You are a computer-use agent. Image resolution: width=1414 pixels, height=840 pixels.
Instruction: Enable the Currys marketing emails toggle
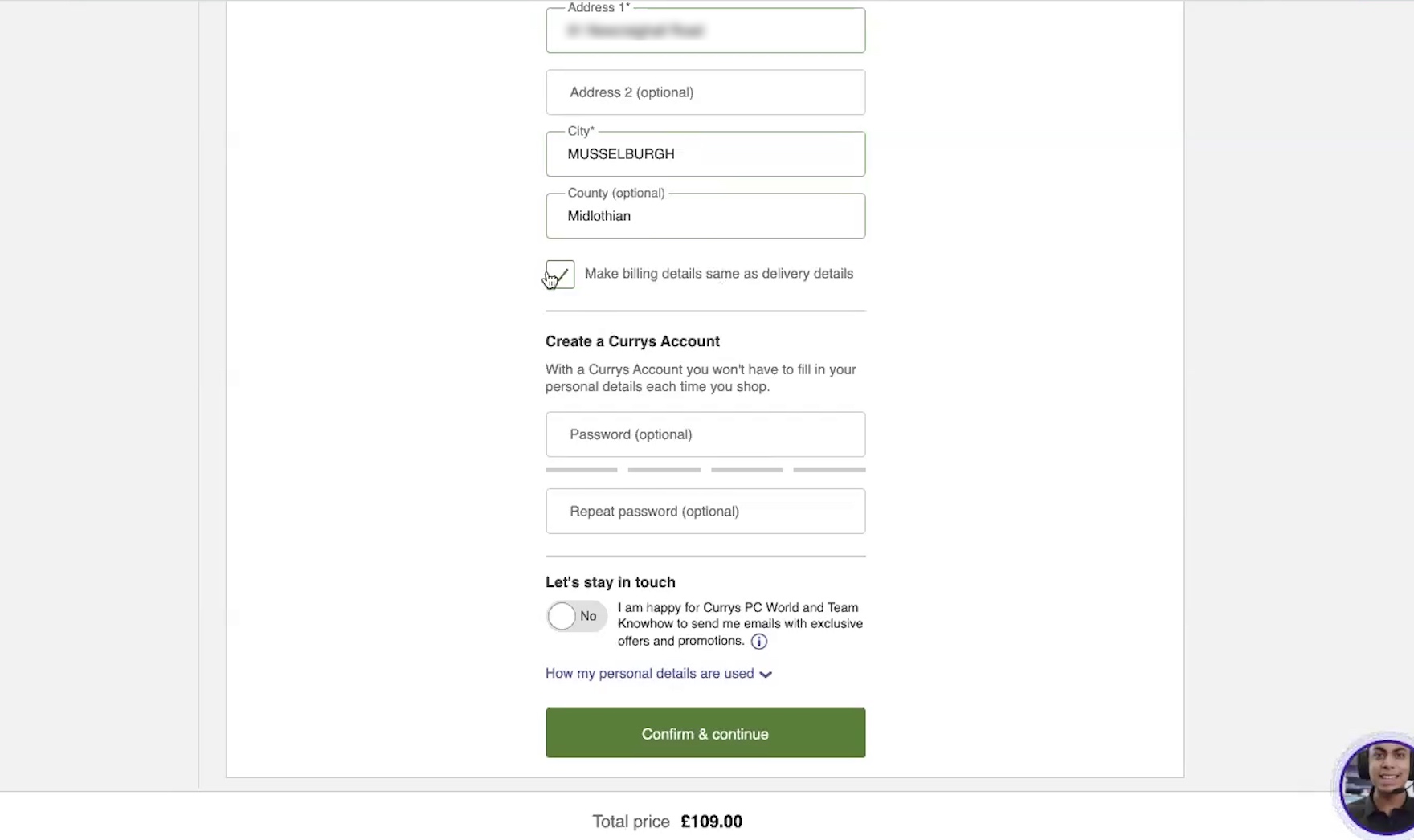[576, 617]
